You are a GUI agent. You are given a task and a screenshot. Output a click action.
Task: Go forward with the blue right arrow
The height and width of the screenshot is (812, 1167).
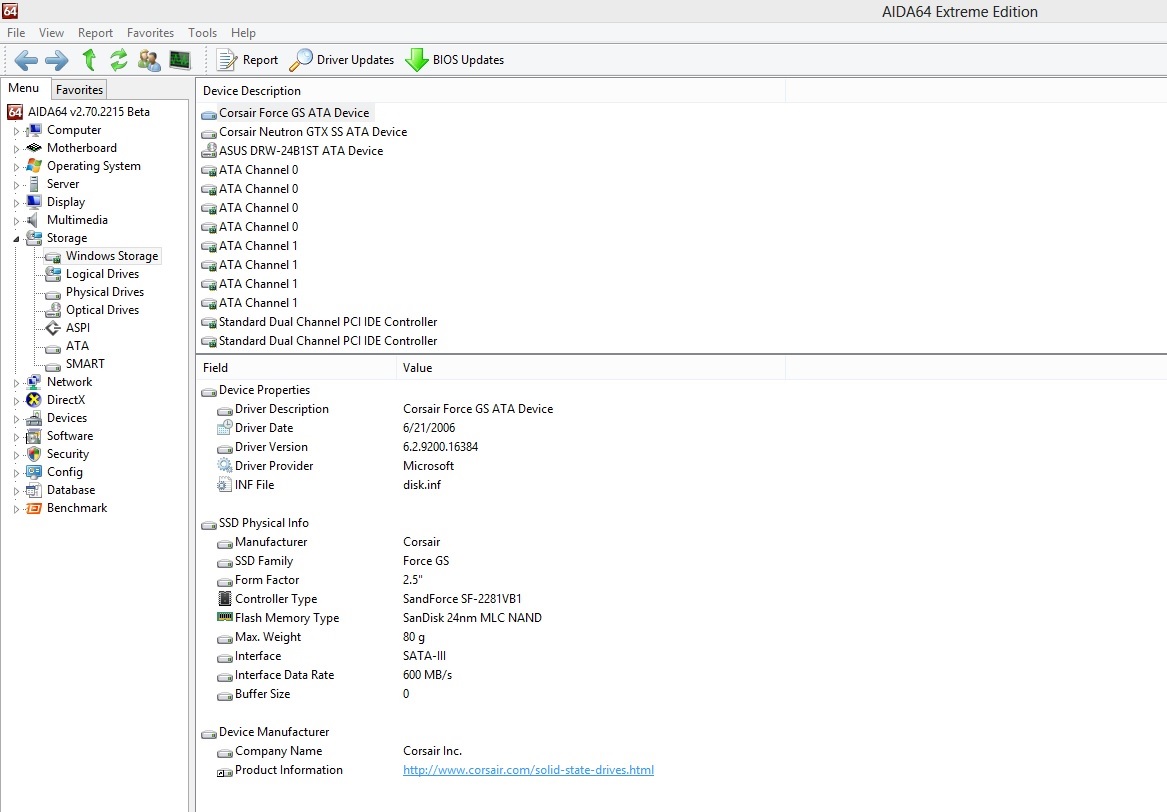point(57,60)
